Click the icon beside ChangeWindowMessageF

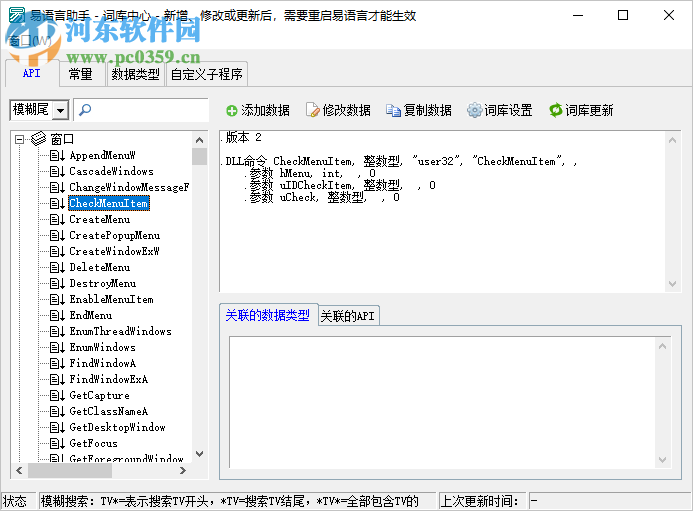(x=57, y=187)
